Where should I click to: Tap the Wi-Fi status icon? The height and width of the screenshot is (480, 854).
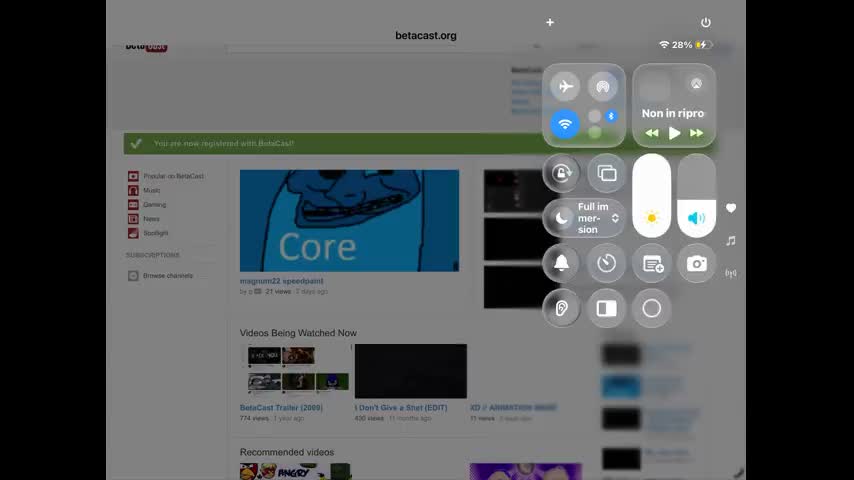point(664,45)
